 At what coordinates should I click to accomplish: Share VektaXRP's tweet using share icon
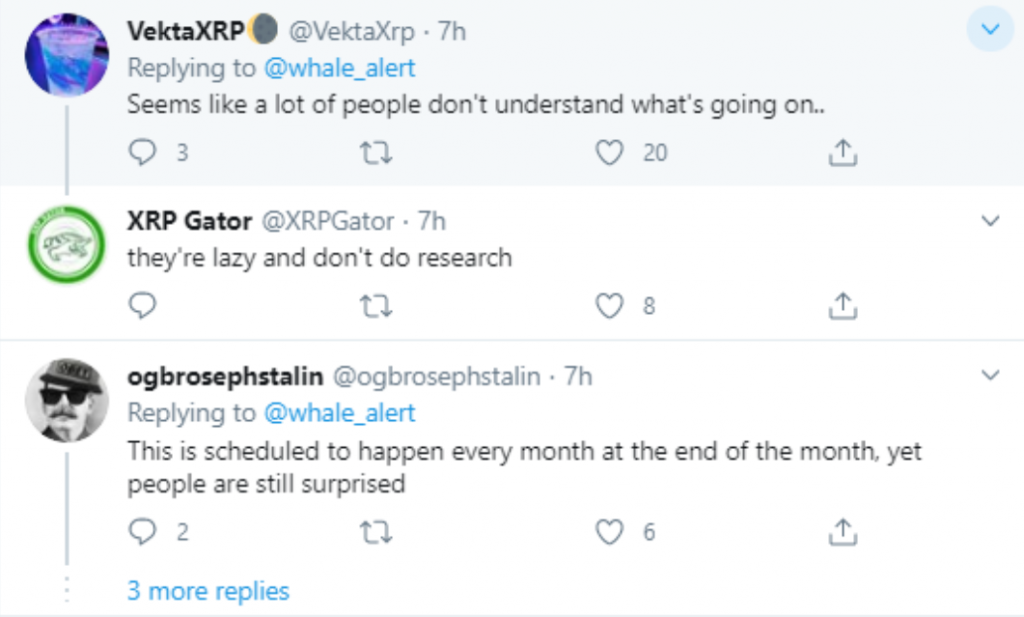tap(842, 153)
